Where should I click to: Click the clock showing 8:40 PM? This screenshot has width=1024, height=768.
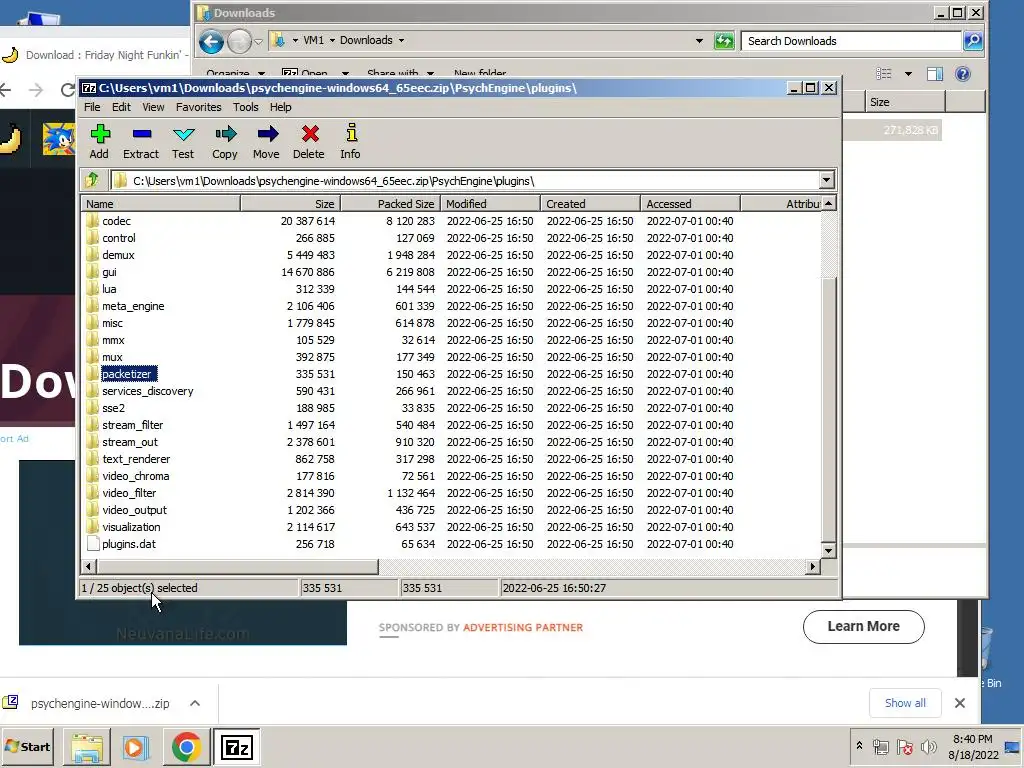[972, 739]
